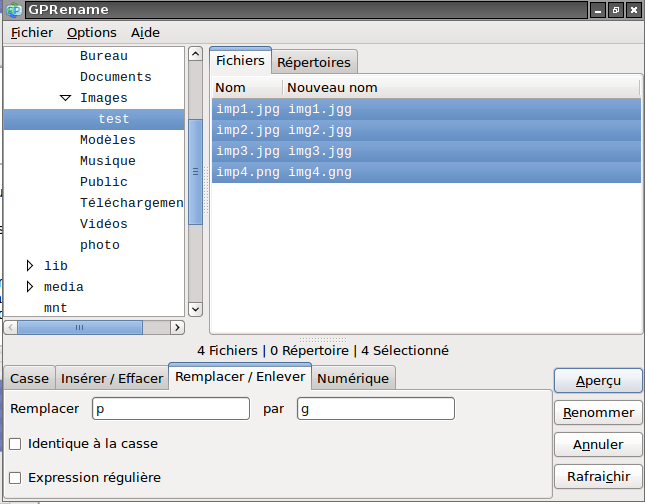Expand the media folder in tree
The image size is (645, 504).
(x=30, y=287)
